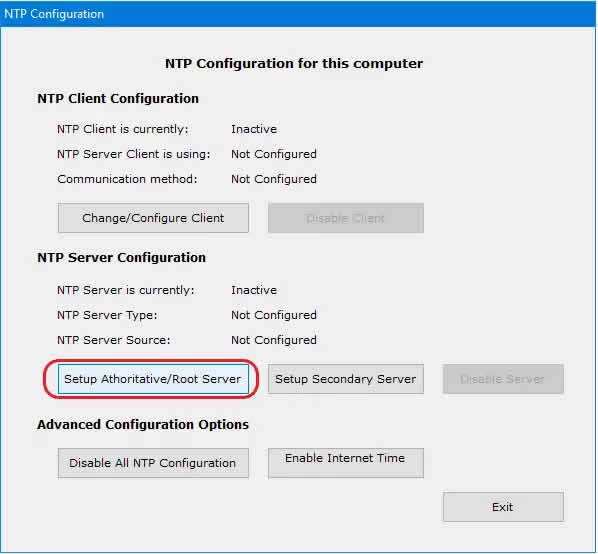
Task: Click the 'NTP Server Client is using:' label
Action: click(x=133, y=154)
